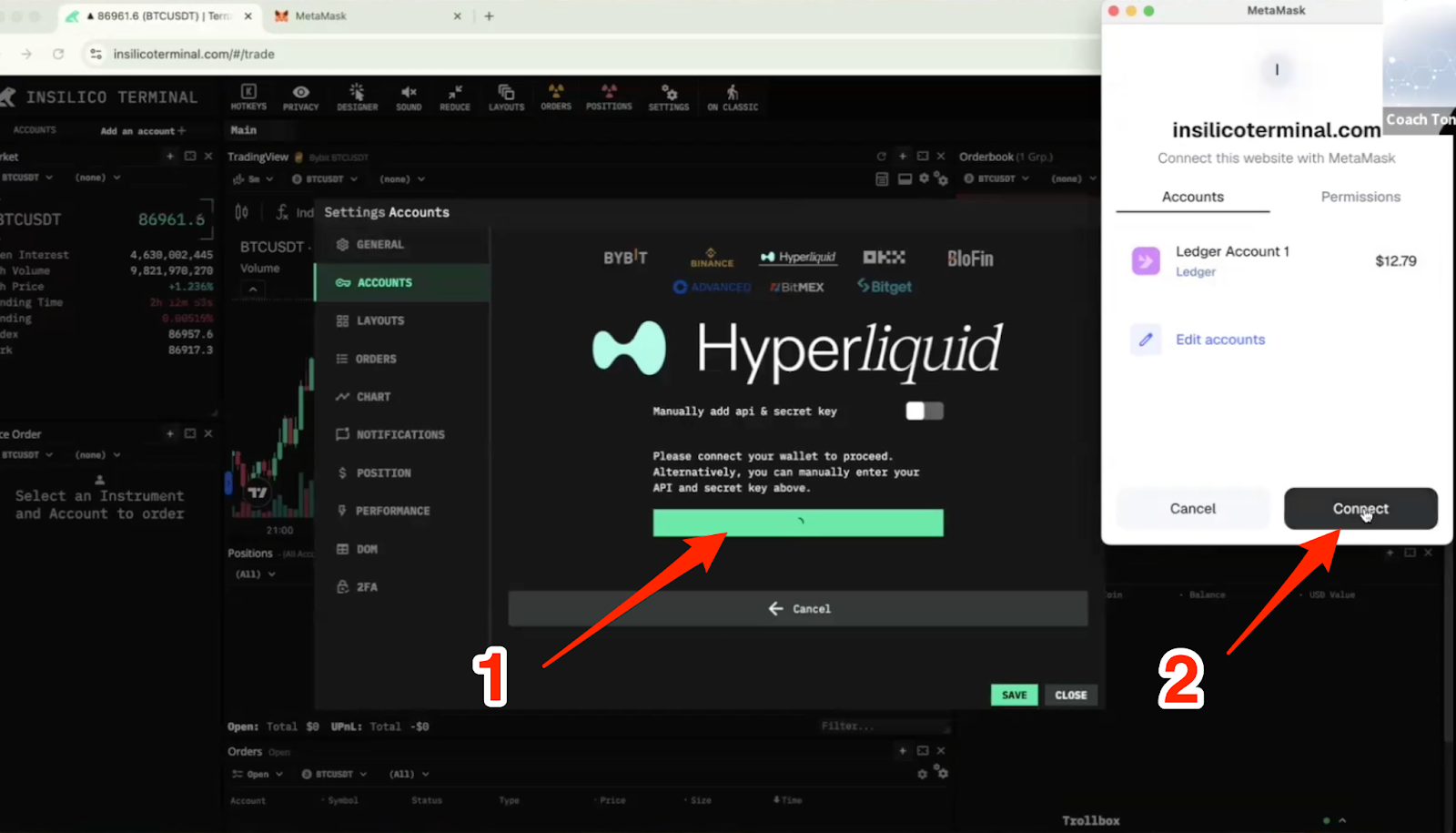The image size is (1456, 833).
Task: Choose the Bitget exchange logo
Action: point(885,287)
